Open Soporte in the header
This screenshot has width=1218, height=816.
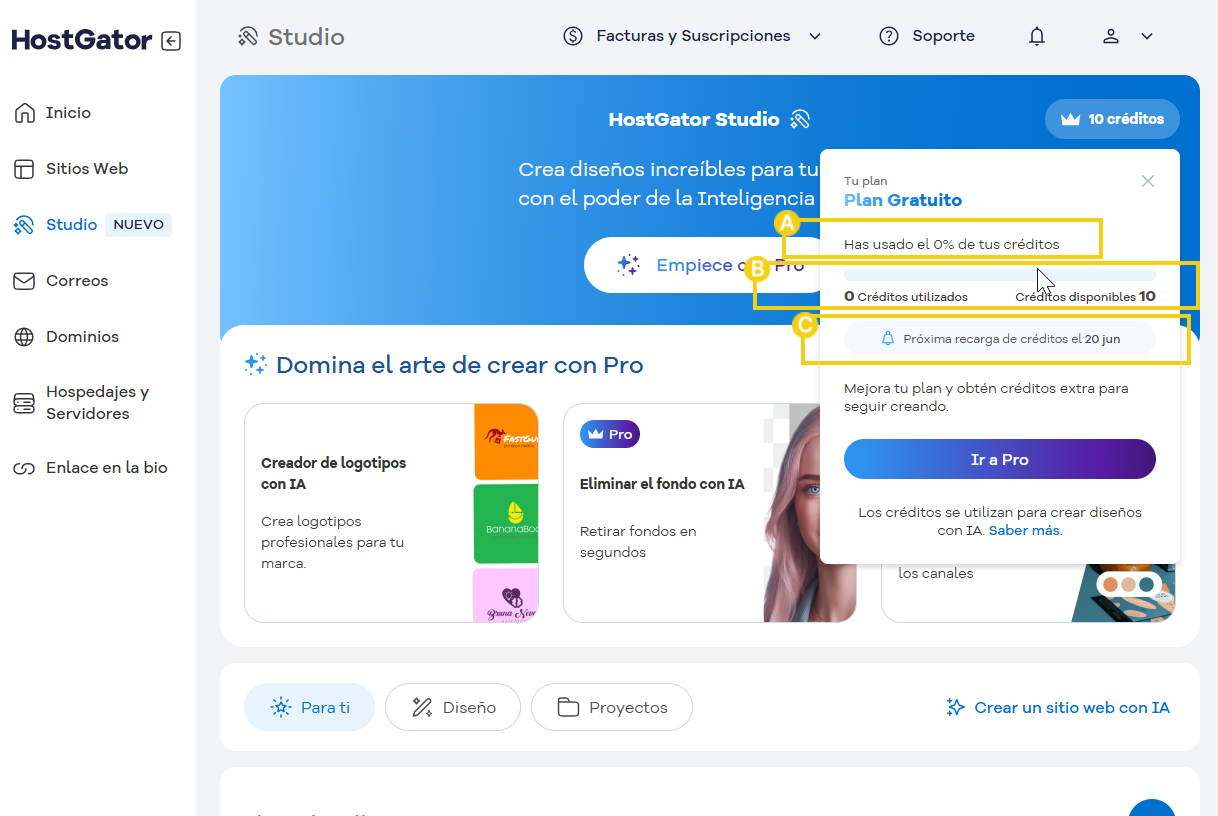[927, 36]
